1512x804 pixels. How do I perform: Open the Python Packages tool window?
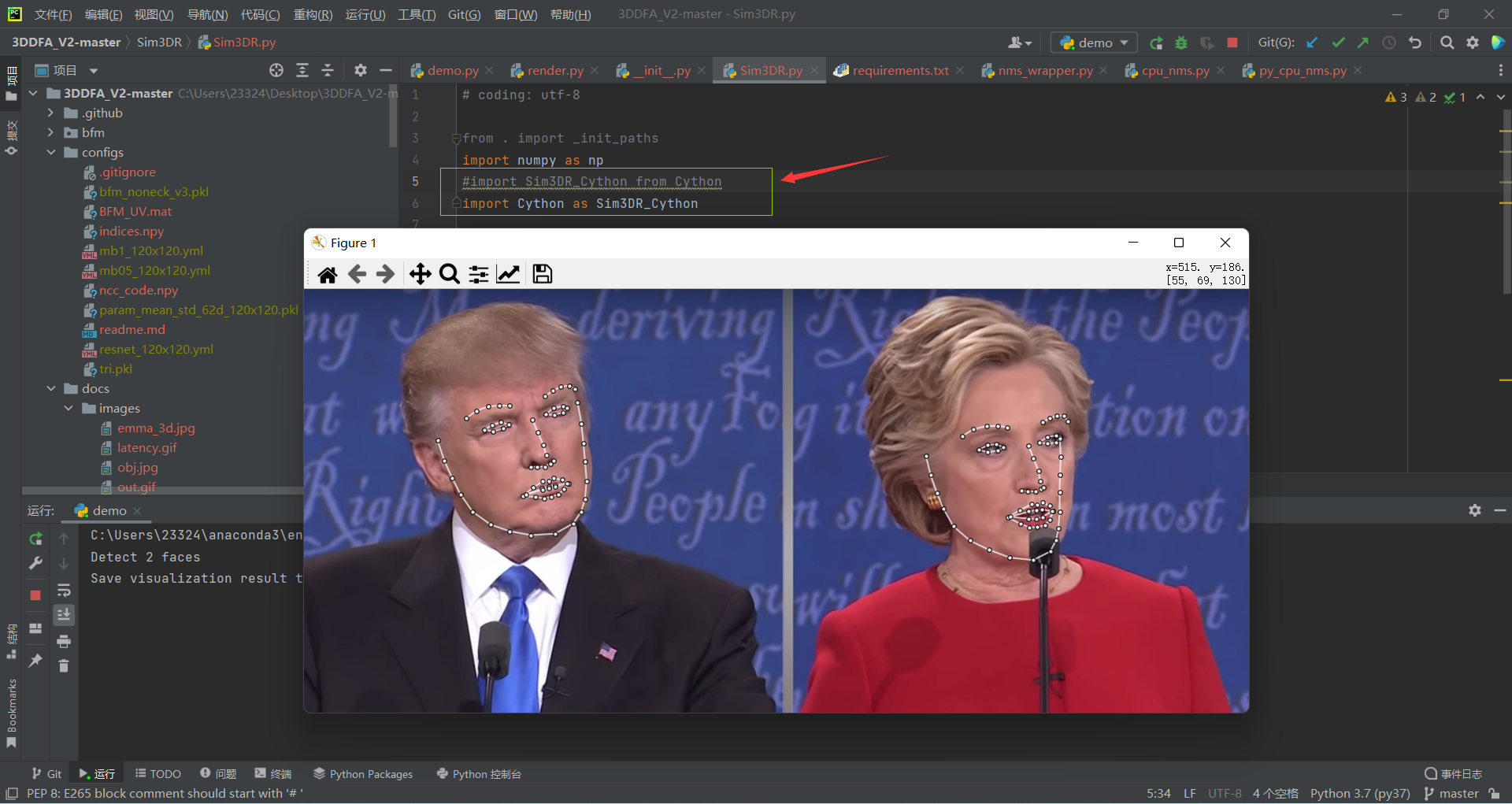(363, 774)
